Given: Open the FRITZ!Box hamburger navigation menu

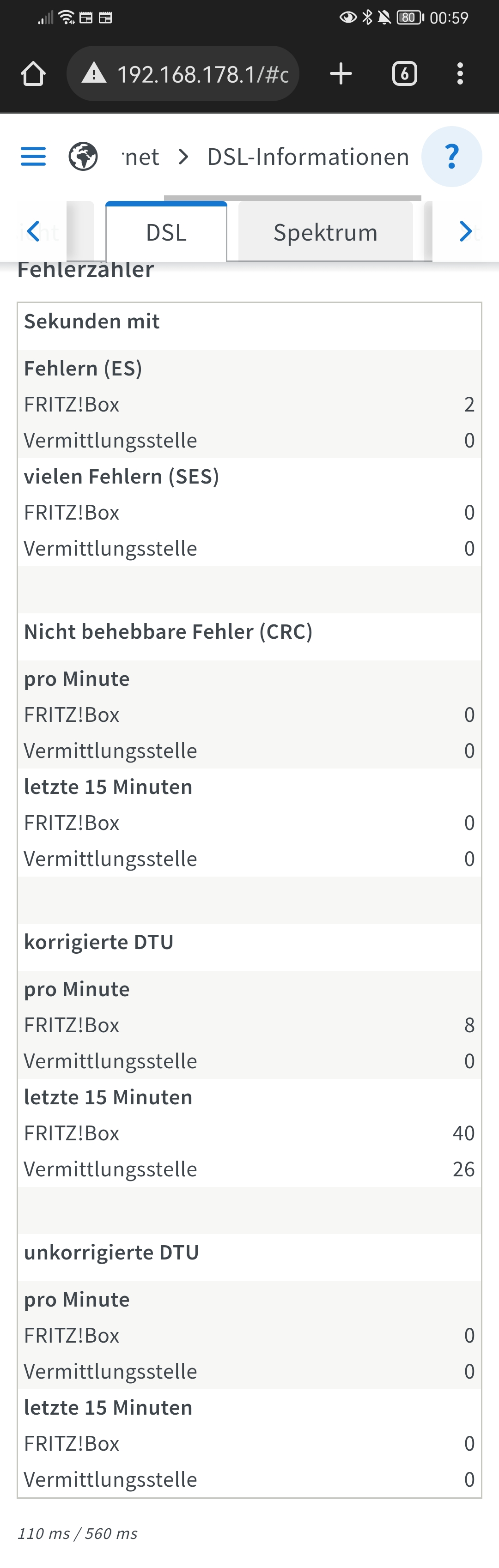Looking at the screenshot, I should 34,157.
